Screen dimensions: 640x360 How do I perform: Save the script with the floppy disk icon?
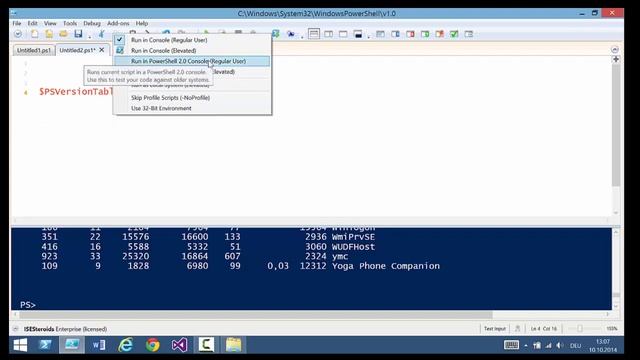pyautogui.click(x=78, y=34)
